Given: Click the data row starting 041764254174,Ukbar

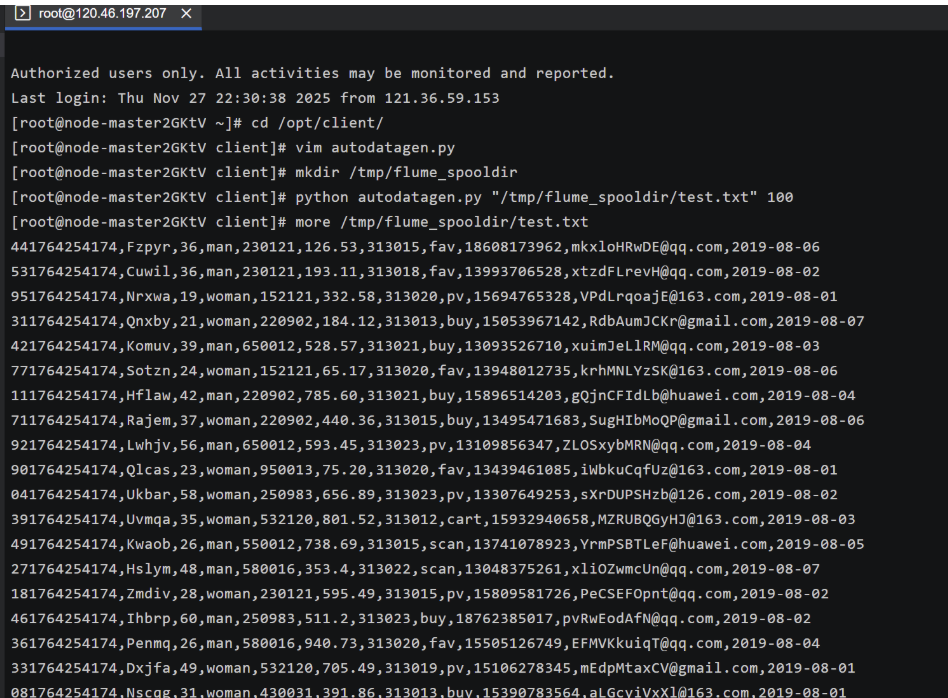Looking at the screenshot, I should (x=424, y=495).
